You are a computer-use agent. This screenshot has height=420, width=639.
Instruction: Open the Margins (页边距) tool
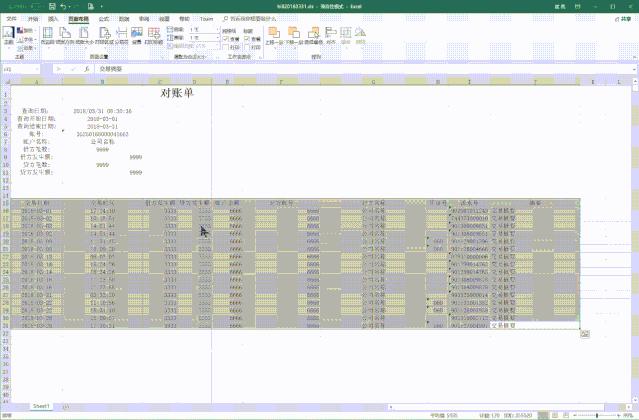[47, 37]
